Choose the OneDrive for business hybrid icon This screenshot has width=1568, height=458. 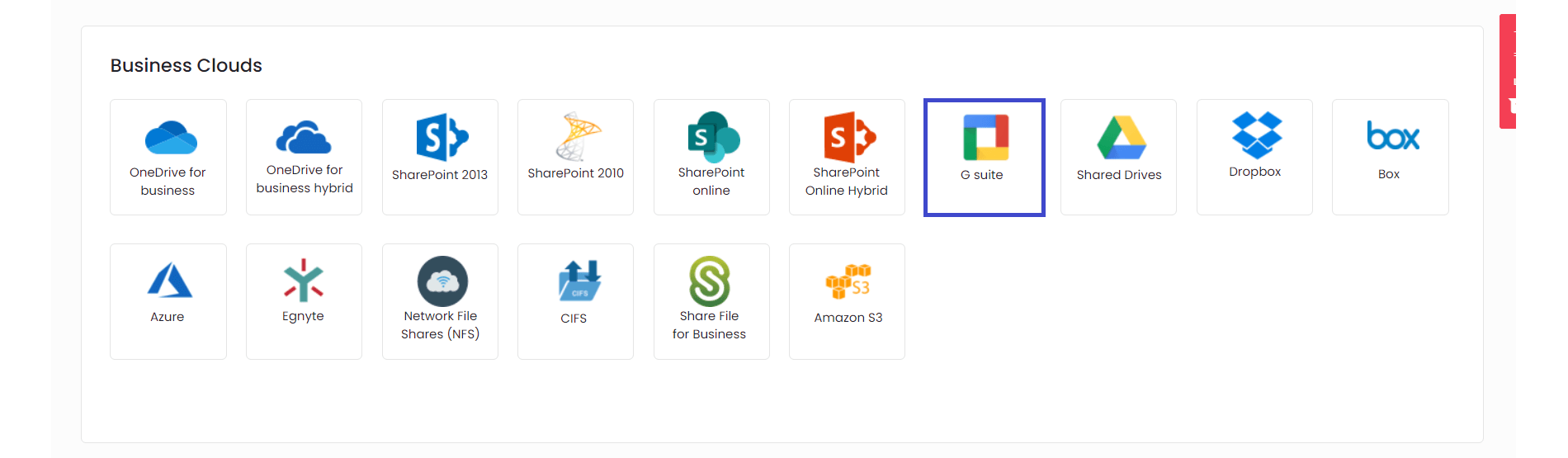[304, 137]
